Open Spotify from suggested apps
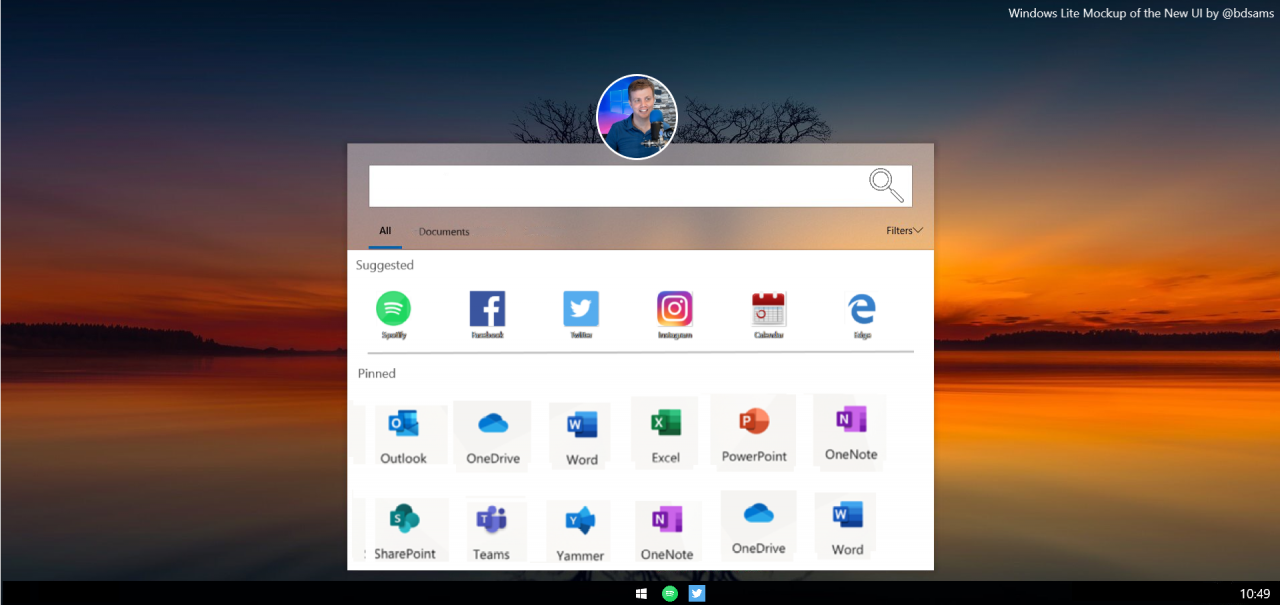The image size is (1280, 605). coord(393,306)
